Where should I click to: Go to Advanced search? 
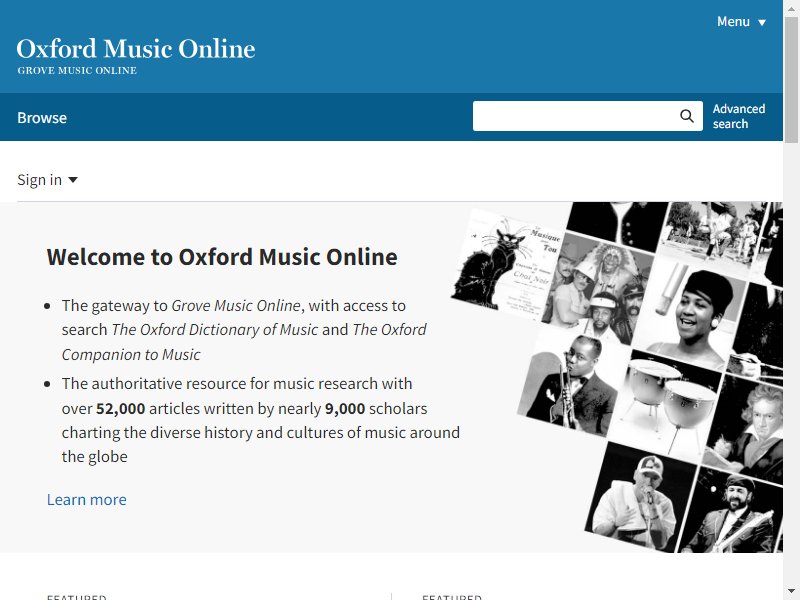tap(739, 116)
